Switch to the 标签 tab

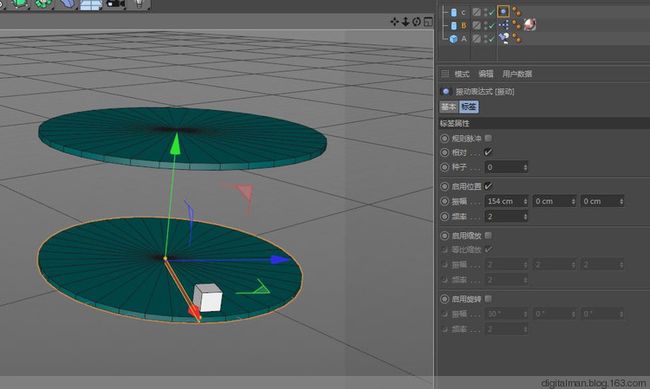(x=469, y=107)
